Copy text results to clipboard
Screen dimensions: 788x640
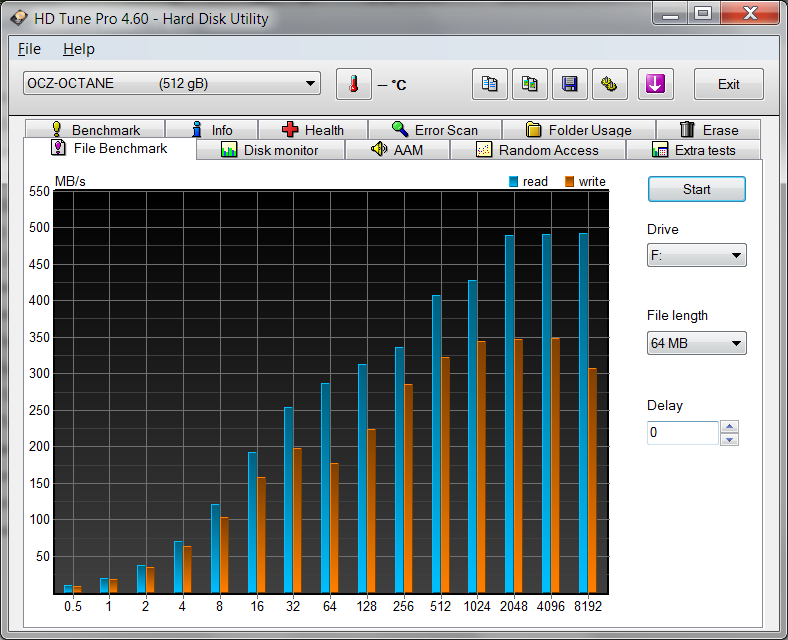(x=489, y=84)
